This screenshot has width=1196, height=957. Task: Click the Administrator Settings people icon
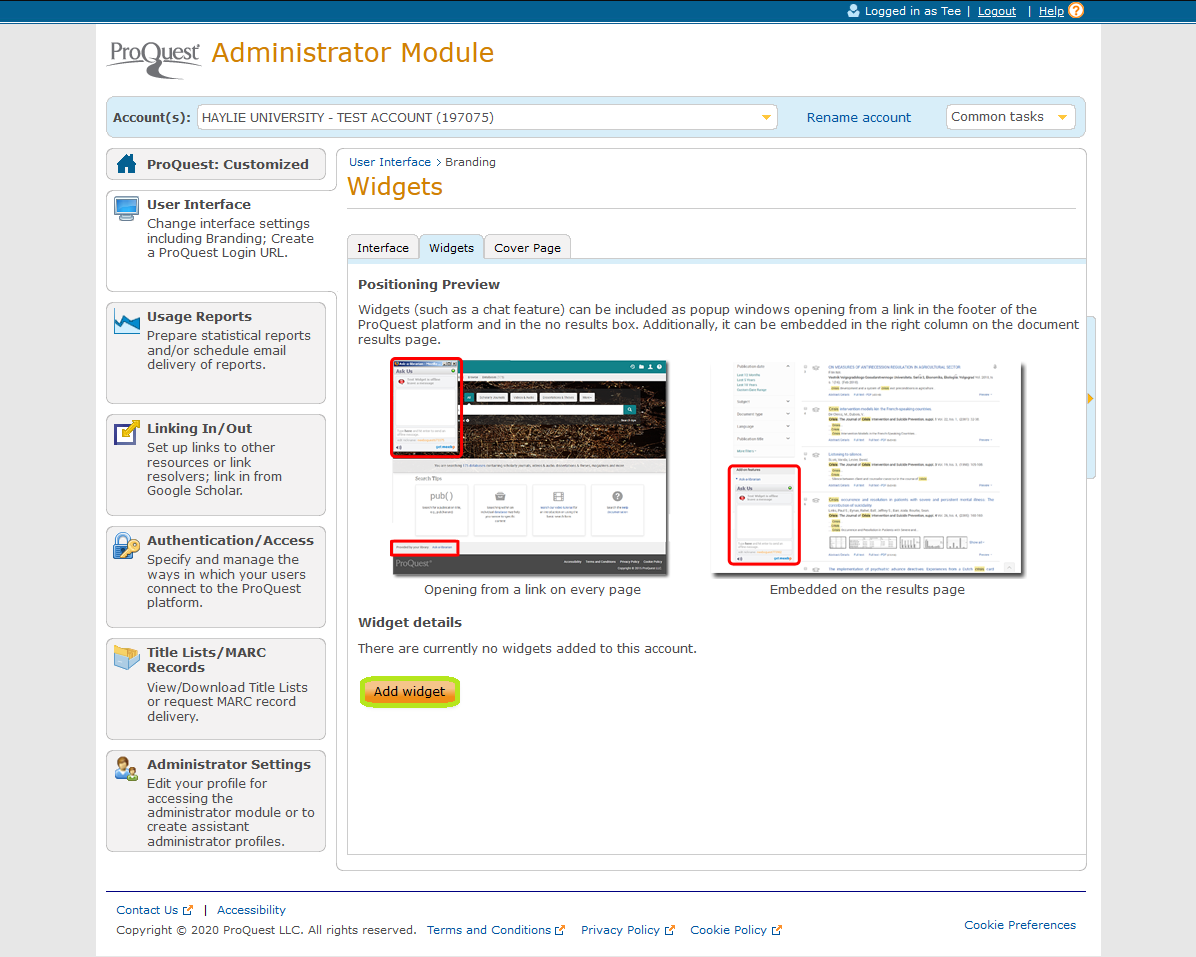pyautogui.click(x=127, y=768)
